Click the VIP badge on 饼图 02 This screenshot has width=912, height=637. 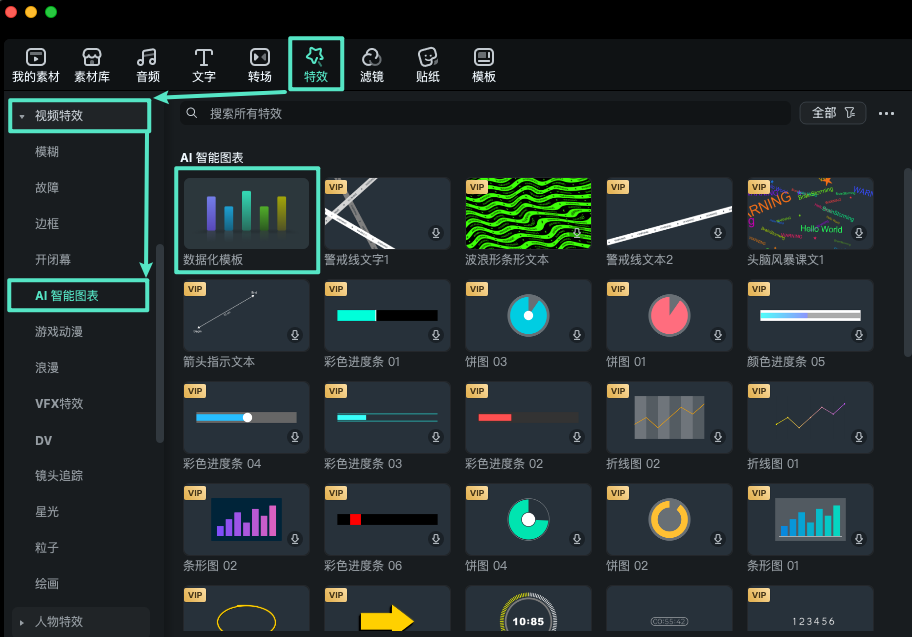point(618,493)
